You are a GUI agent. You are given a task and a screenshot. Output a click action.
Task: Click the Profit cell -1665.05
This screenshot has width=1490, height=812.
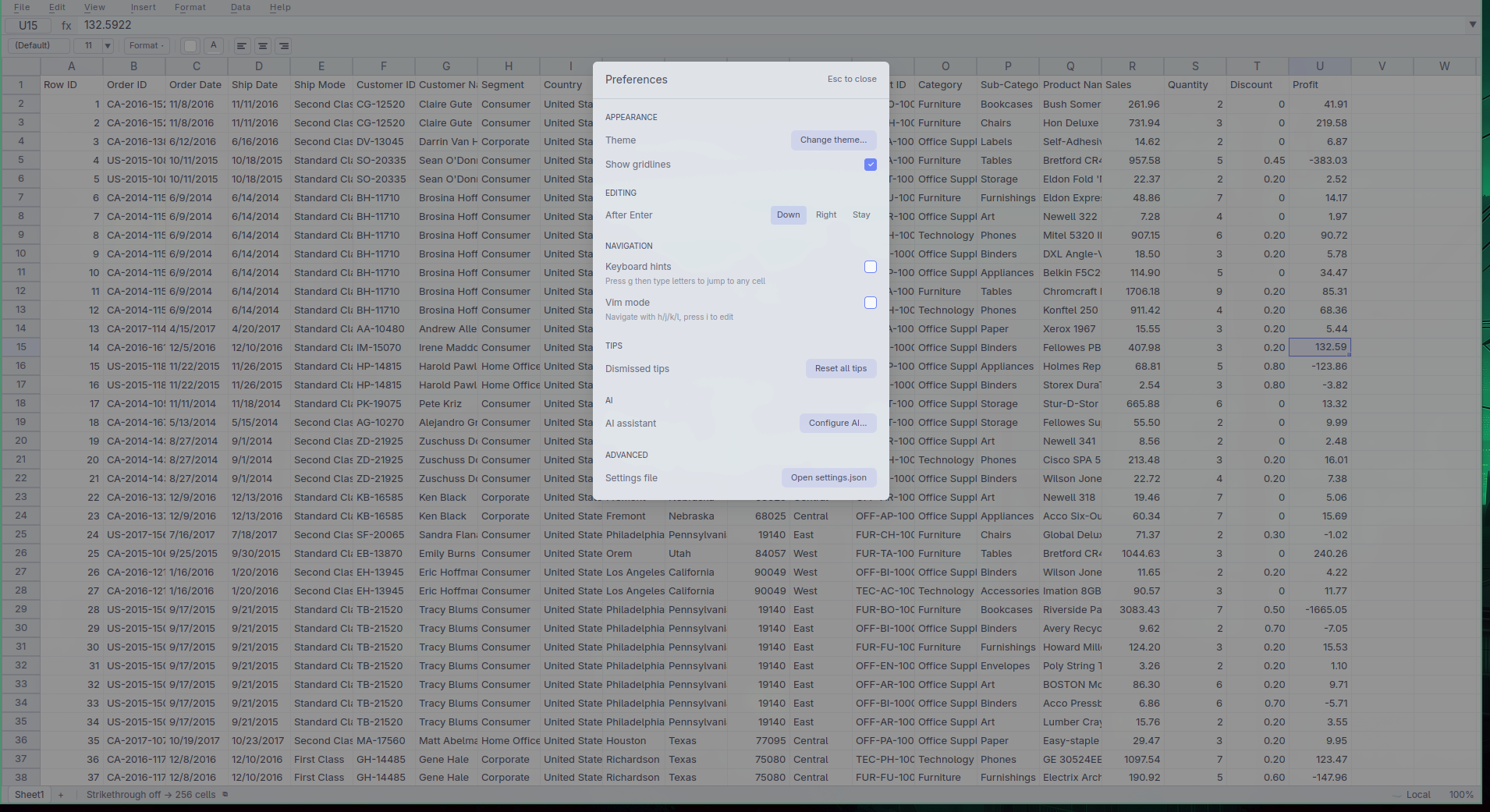(1320, 609)
